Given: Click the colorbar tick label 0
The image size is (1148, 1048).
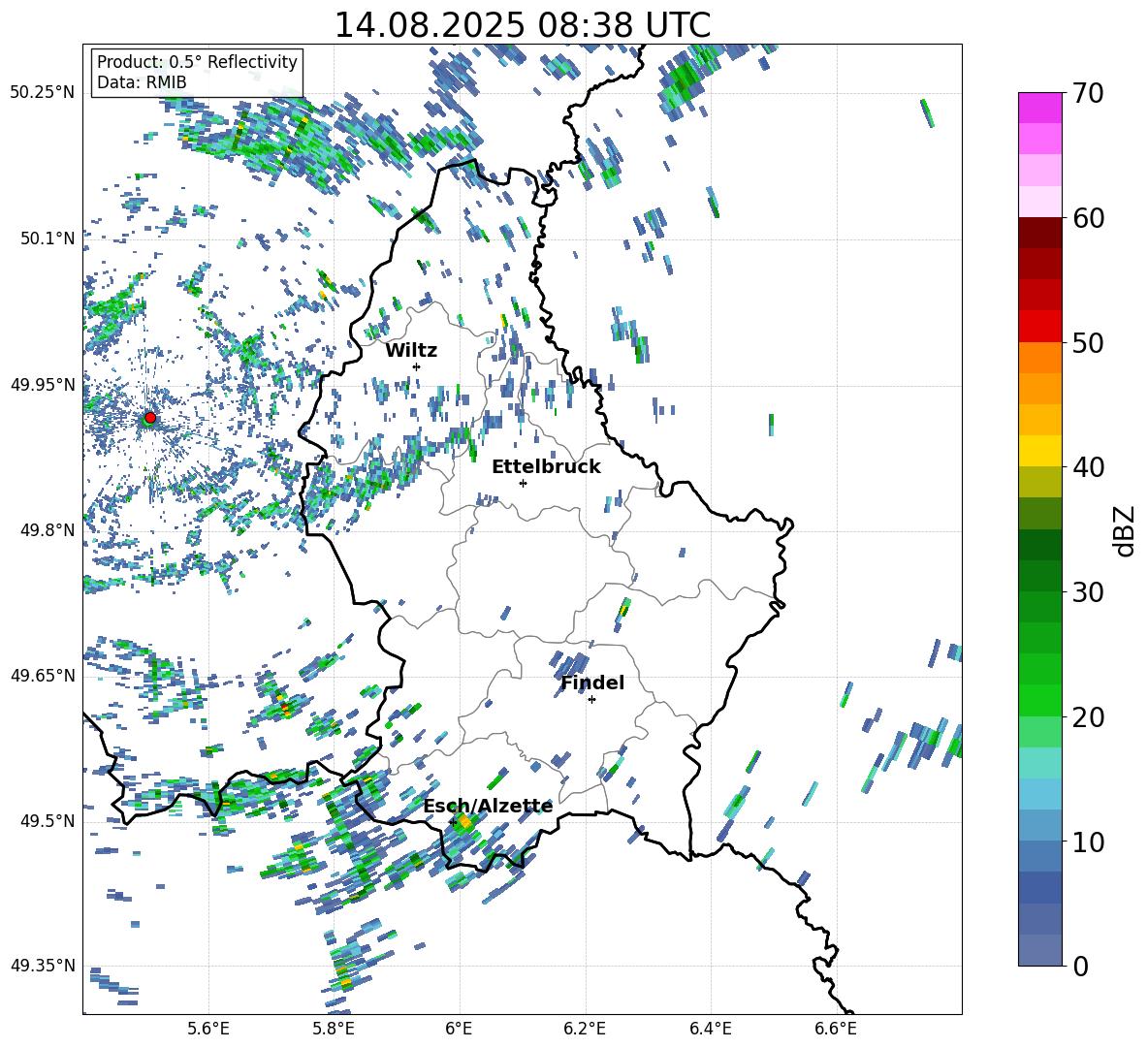Looking at the screenshot, I should (1080, 966).
